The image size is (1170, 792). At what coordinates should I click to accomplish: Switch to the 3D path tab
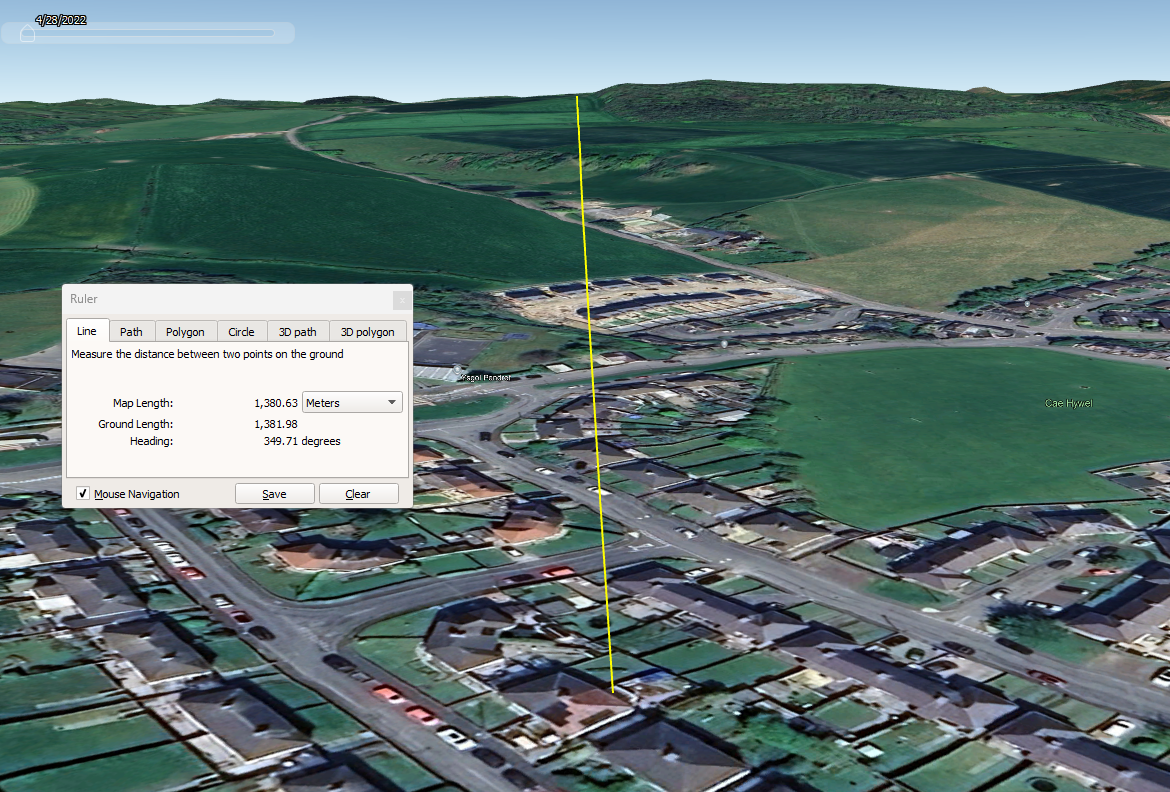[x=297, y=332]
